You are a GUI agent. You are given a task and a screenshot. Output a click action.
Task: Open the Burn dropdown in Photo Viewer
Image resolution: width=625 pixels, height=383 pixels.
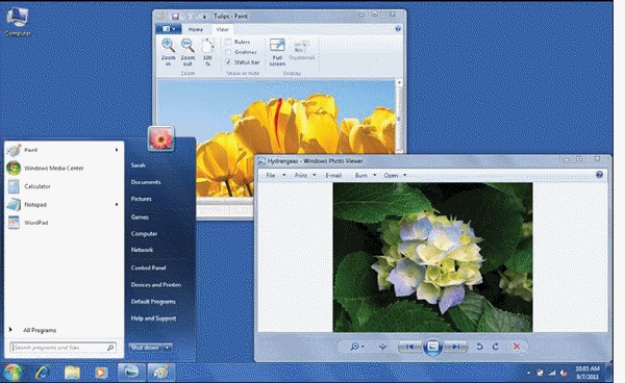point(365,175)
